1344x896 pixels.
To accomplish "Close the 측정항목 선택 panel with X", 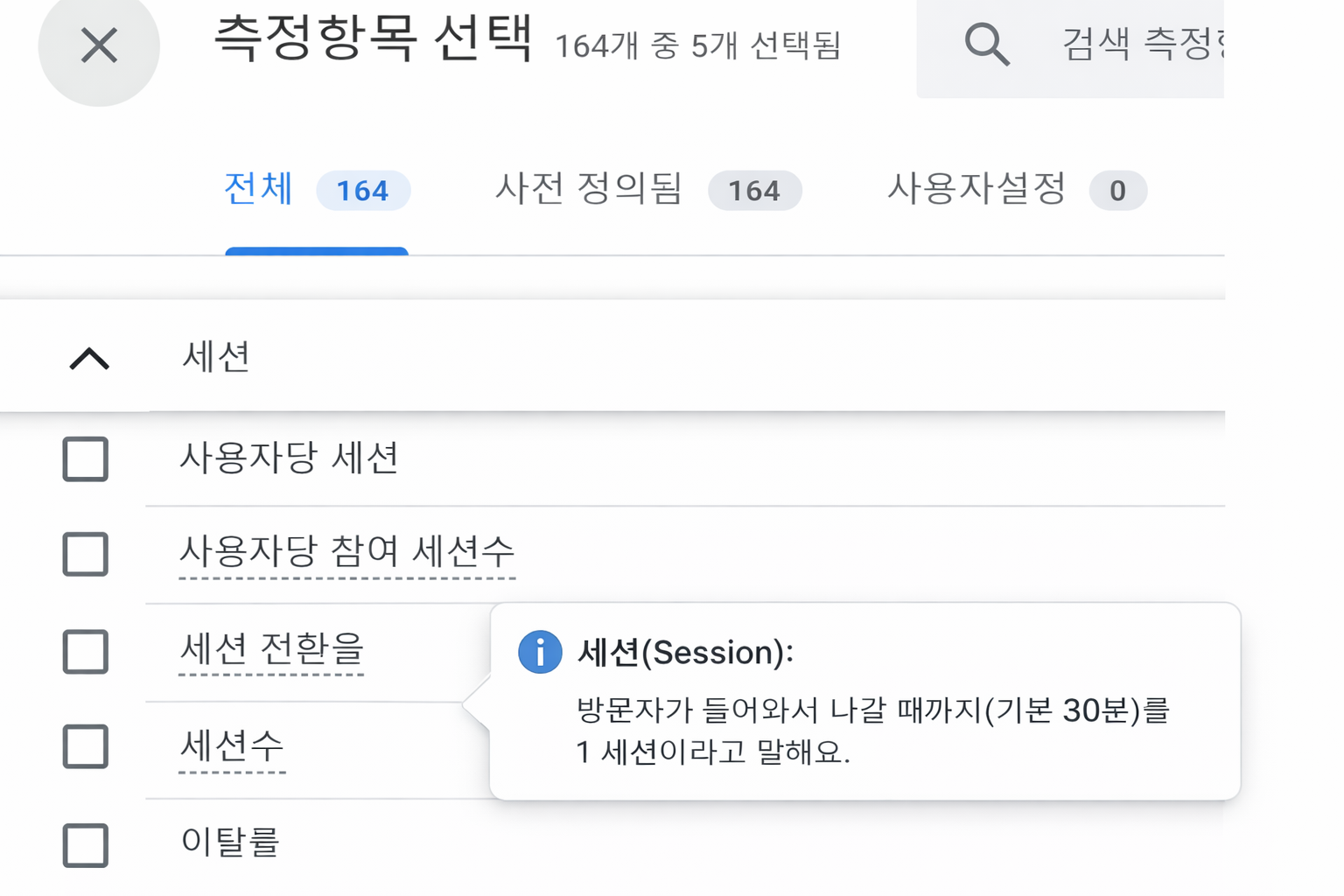I will pyautogui.click(x=99, y=45).
